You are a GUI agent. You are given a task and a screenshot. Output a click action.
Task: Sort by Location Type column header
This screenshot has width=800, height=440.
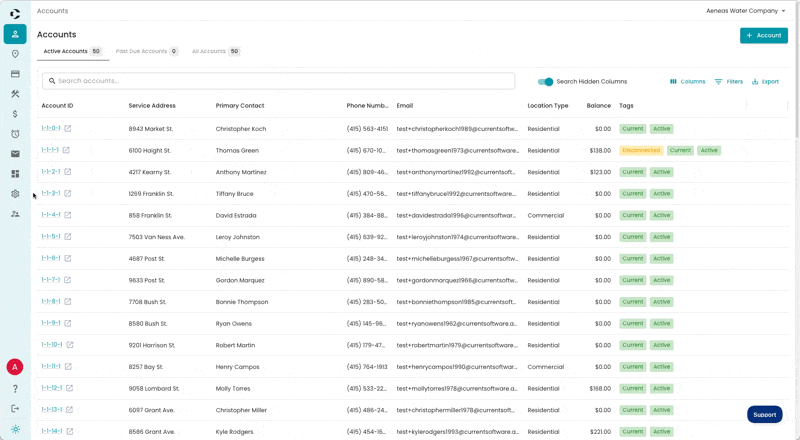(x=547, y=106)
